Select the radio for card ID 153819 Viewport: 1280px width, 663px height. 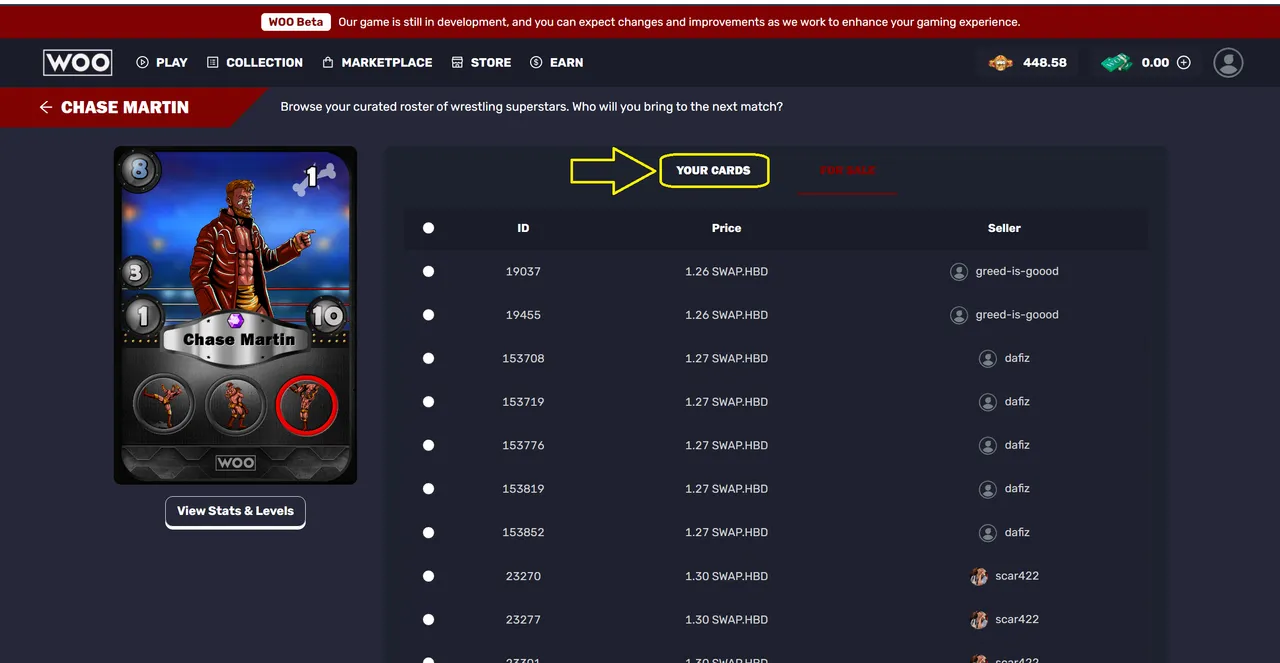428,489
